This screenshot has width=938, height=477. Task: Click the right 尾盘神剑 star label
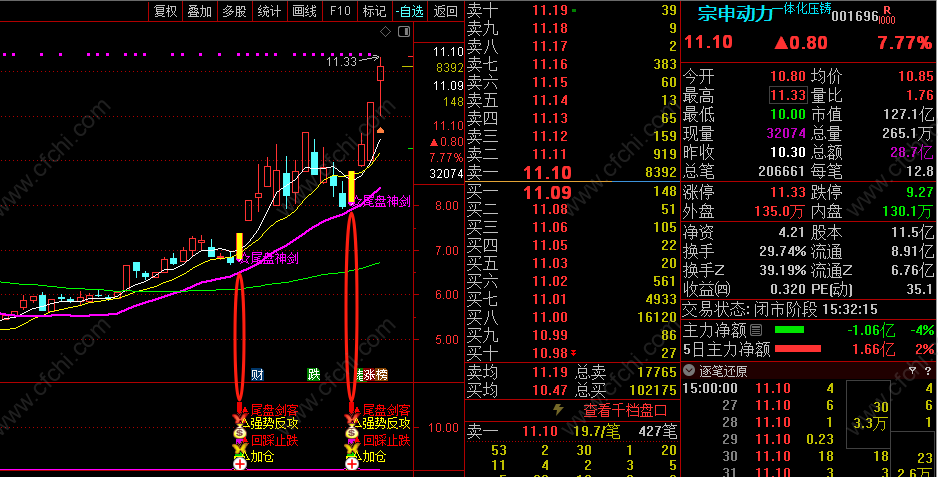click(x=381, y=201)
